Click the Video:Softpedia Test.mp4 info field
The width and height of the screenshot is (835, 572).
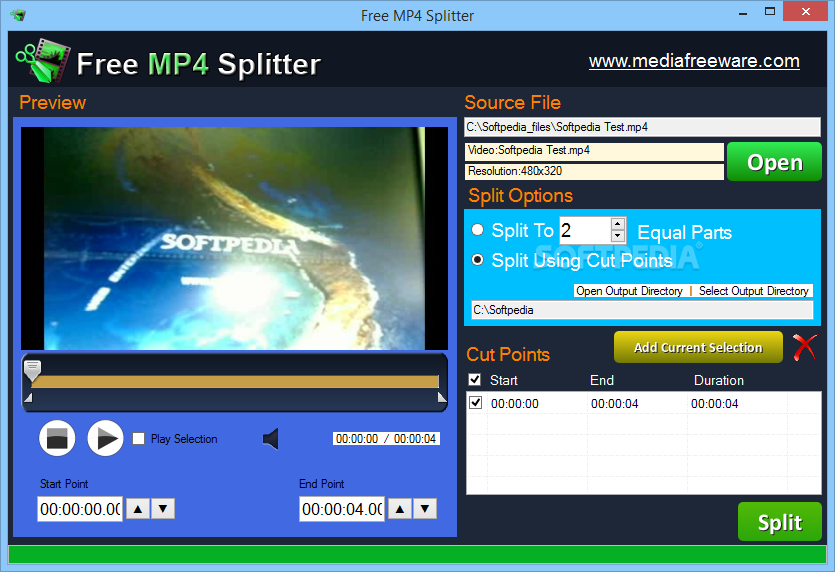(594, 151)
